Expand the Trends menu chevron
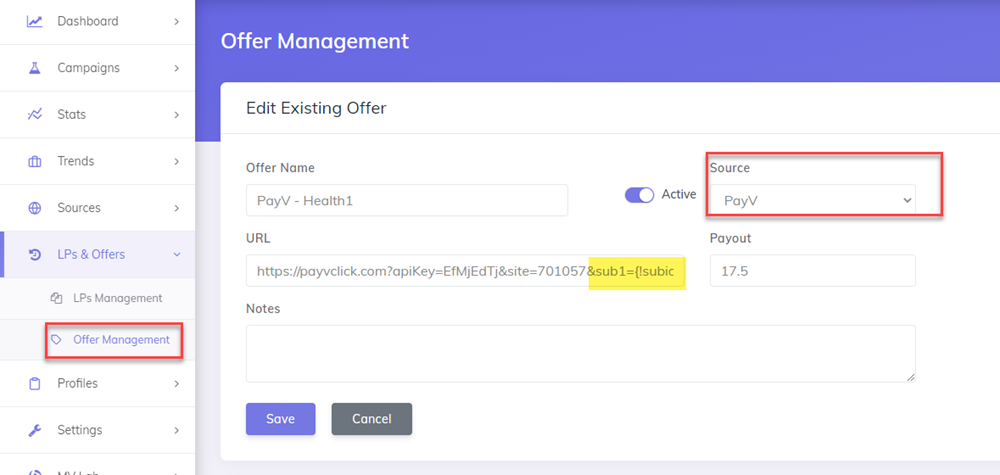This screenshot has width=1000, height=475. tap(176, 161)
